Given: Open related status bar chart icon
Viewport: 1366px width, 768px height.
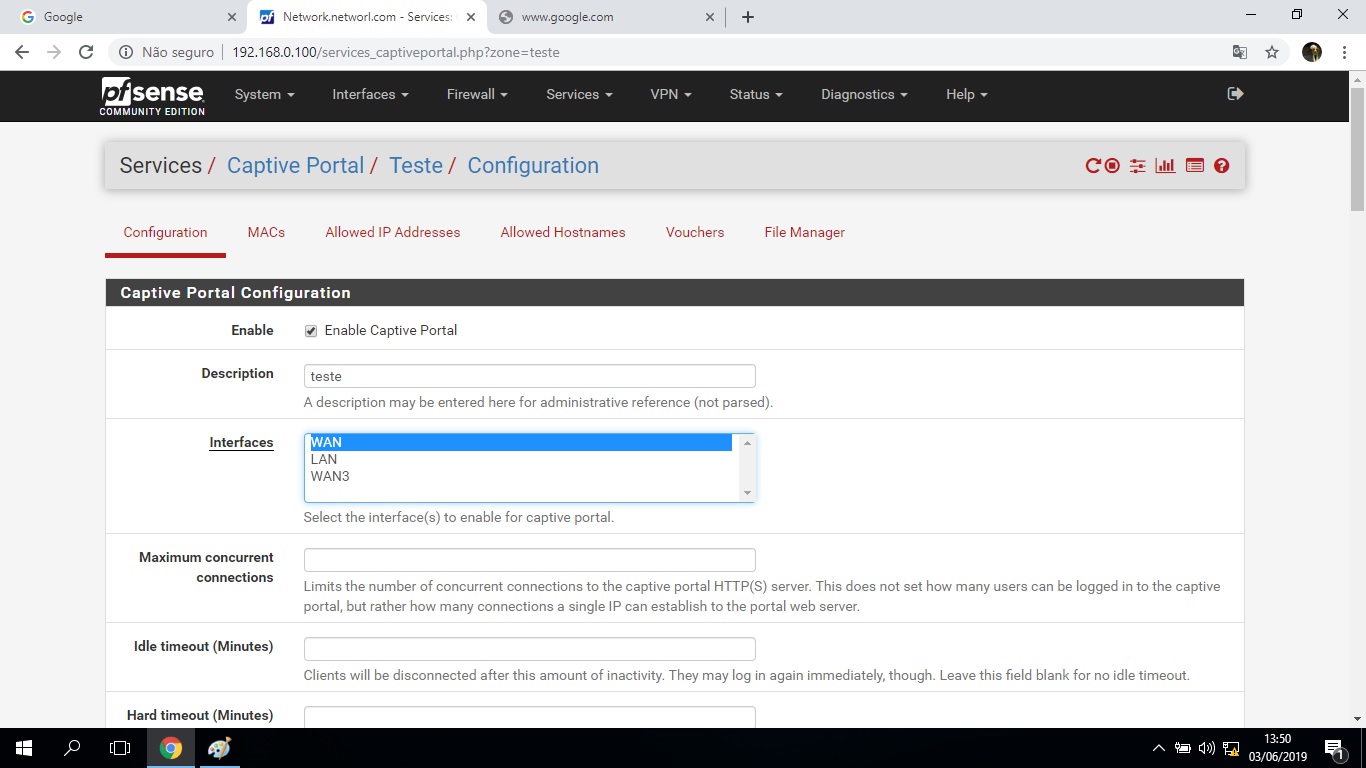Looking at the screenshot, I should tap(1165, 166).
